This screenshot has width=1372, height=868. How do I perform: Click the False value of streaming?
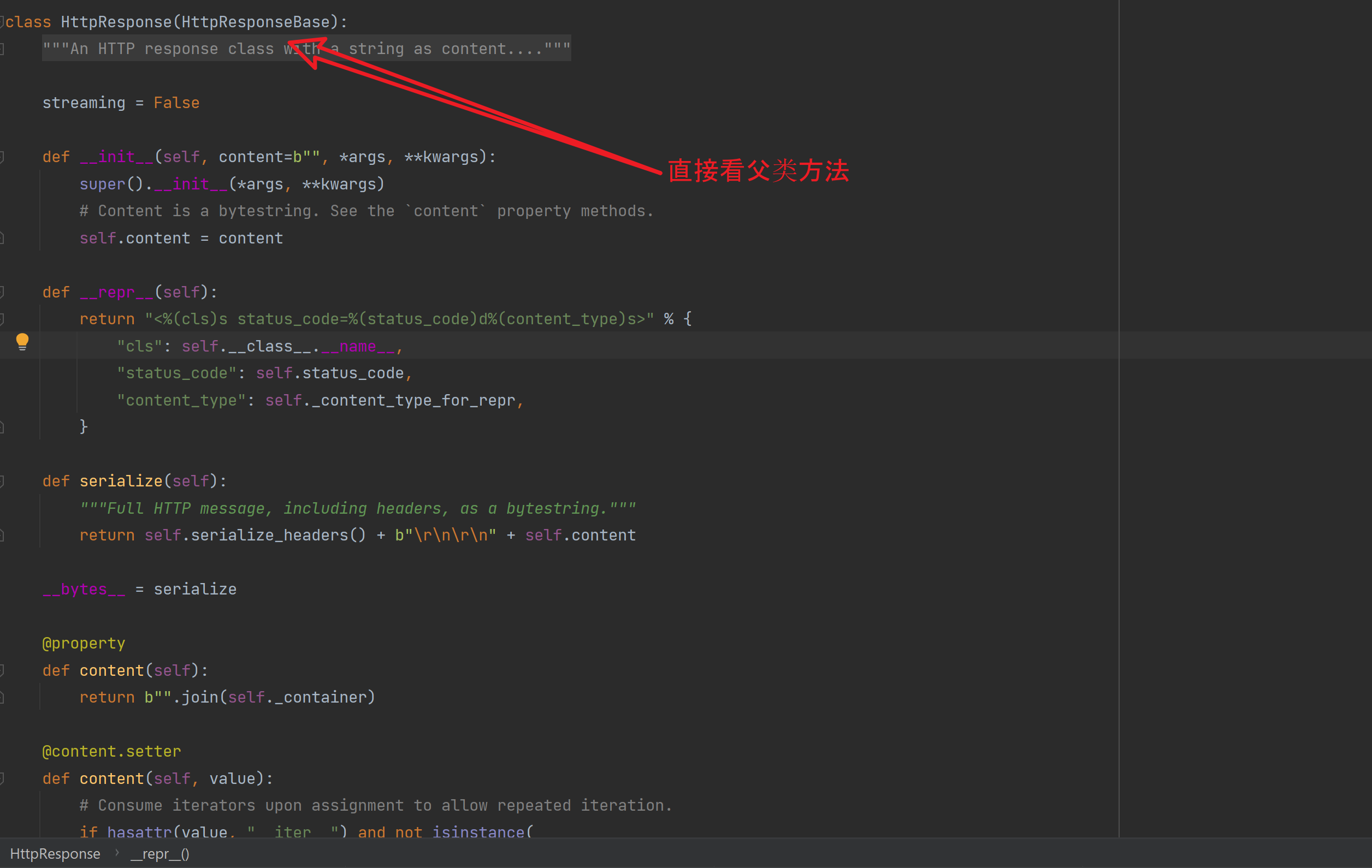point(176,103)
